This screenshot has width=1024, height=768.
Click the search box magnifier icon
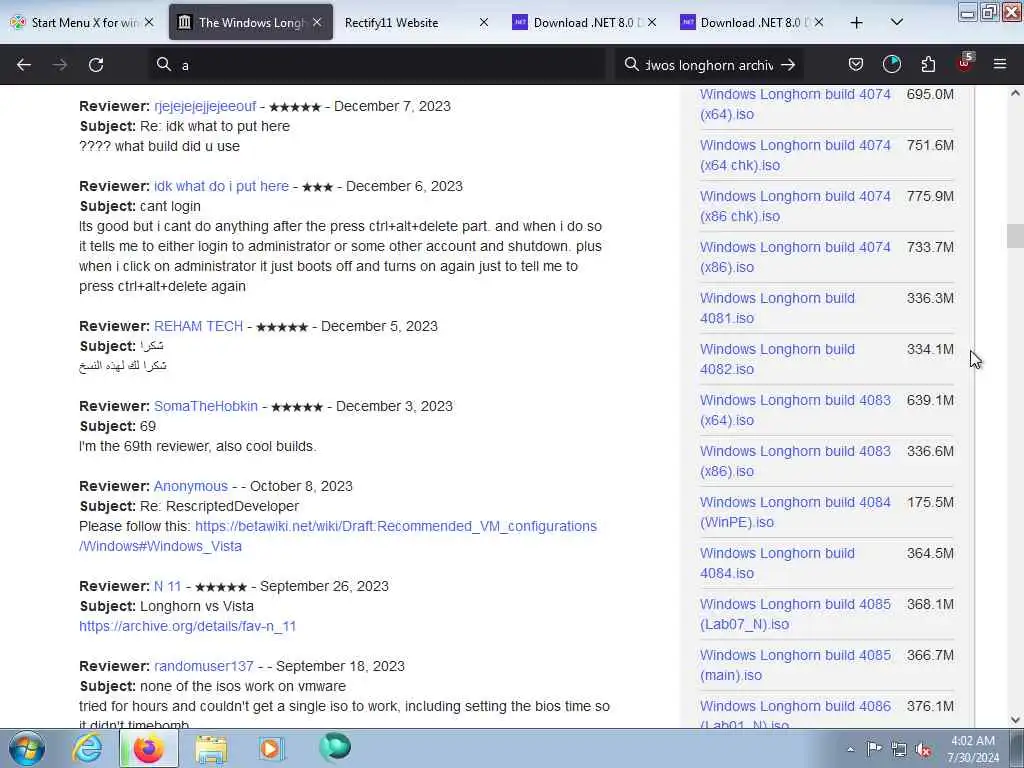click(x=632, y=64)
